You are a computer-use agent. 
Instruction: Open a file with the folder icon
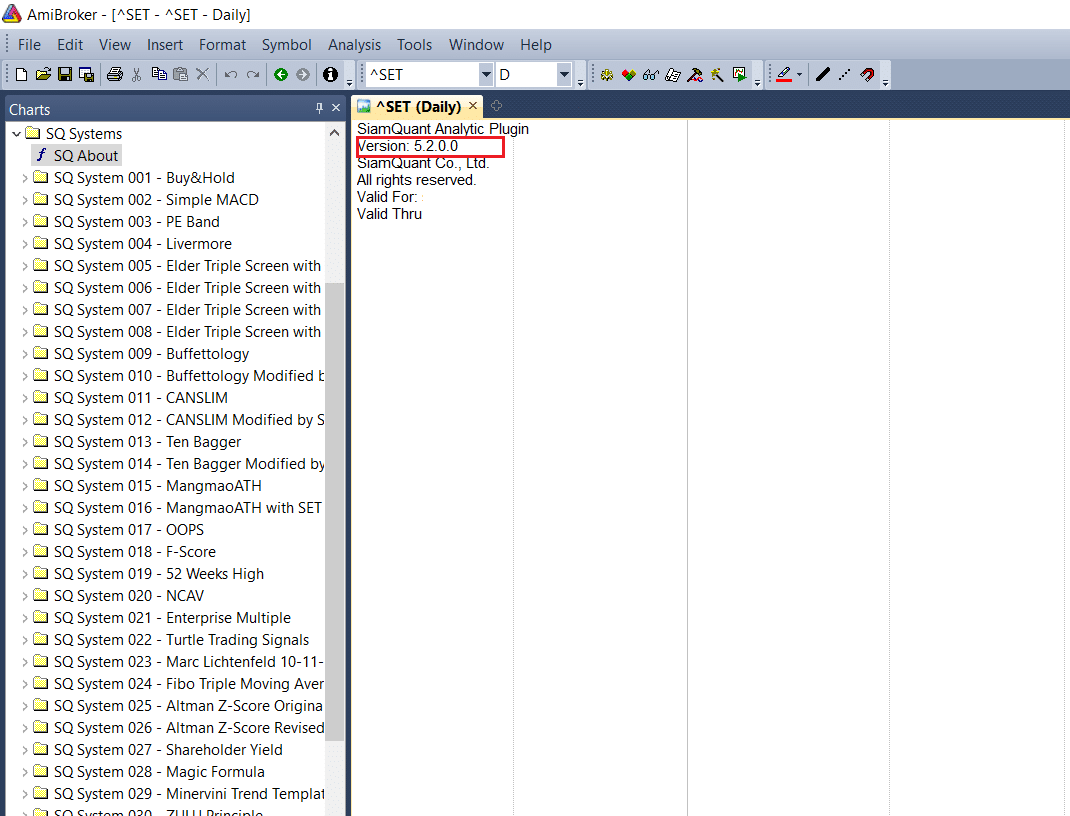click(43, 75)
